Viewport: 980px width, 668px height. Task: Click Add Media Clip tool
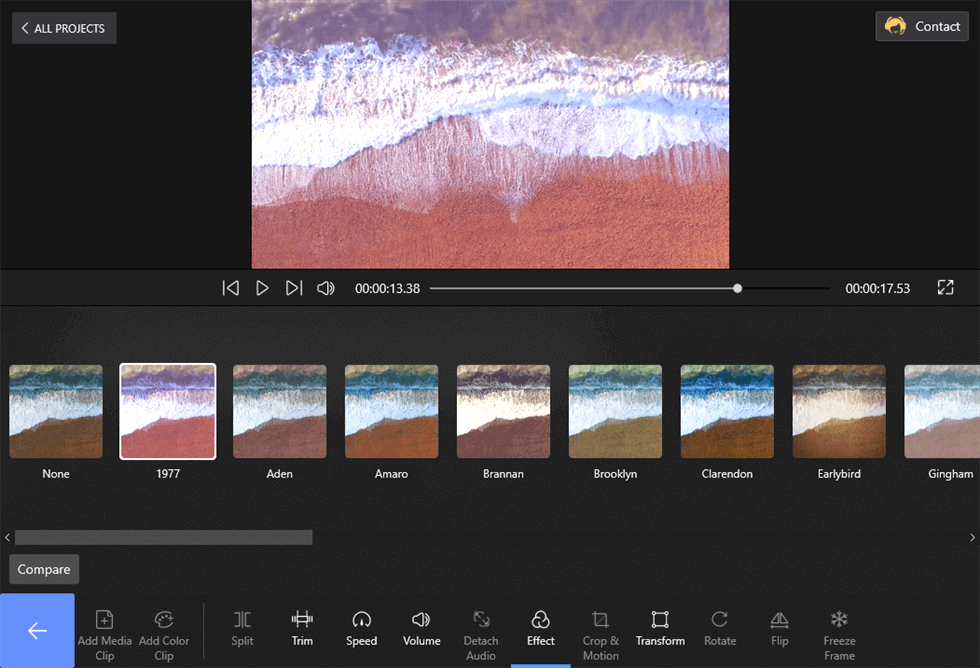104,636
